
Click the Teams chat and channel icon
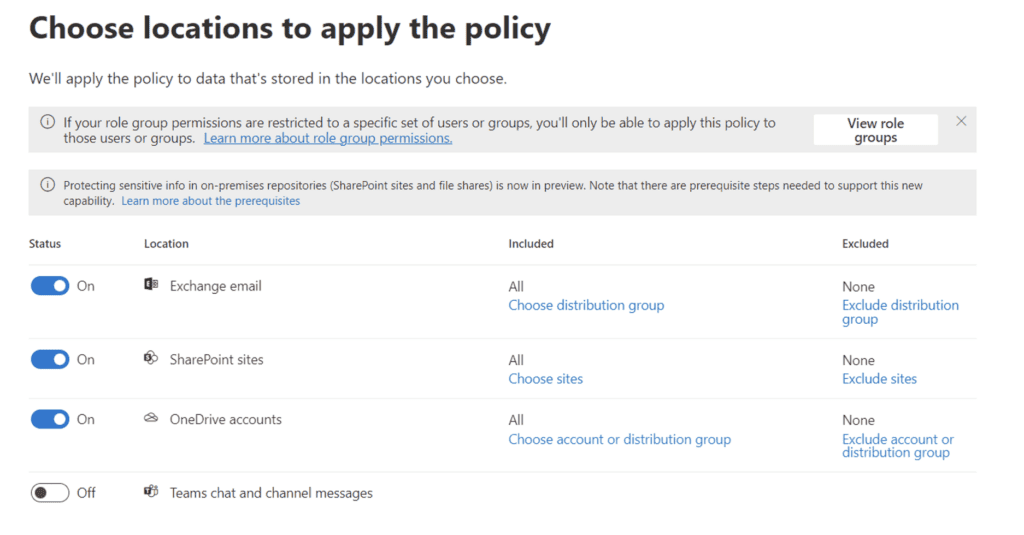pos(151,491)
